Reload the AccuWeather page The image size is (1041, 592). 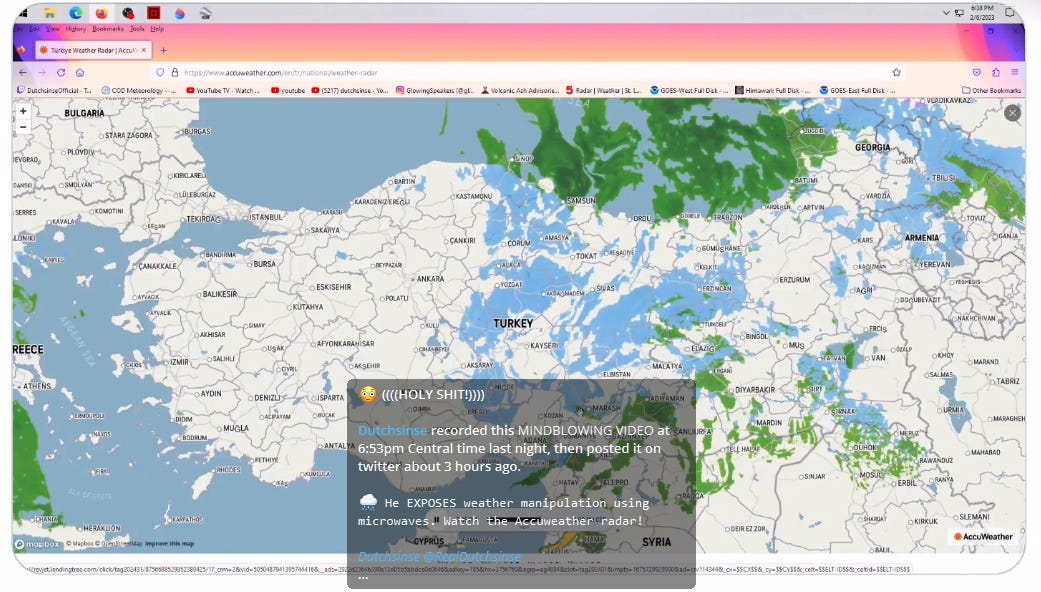(x=60, y=72)
